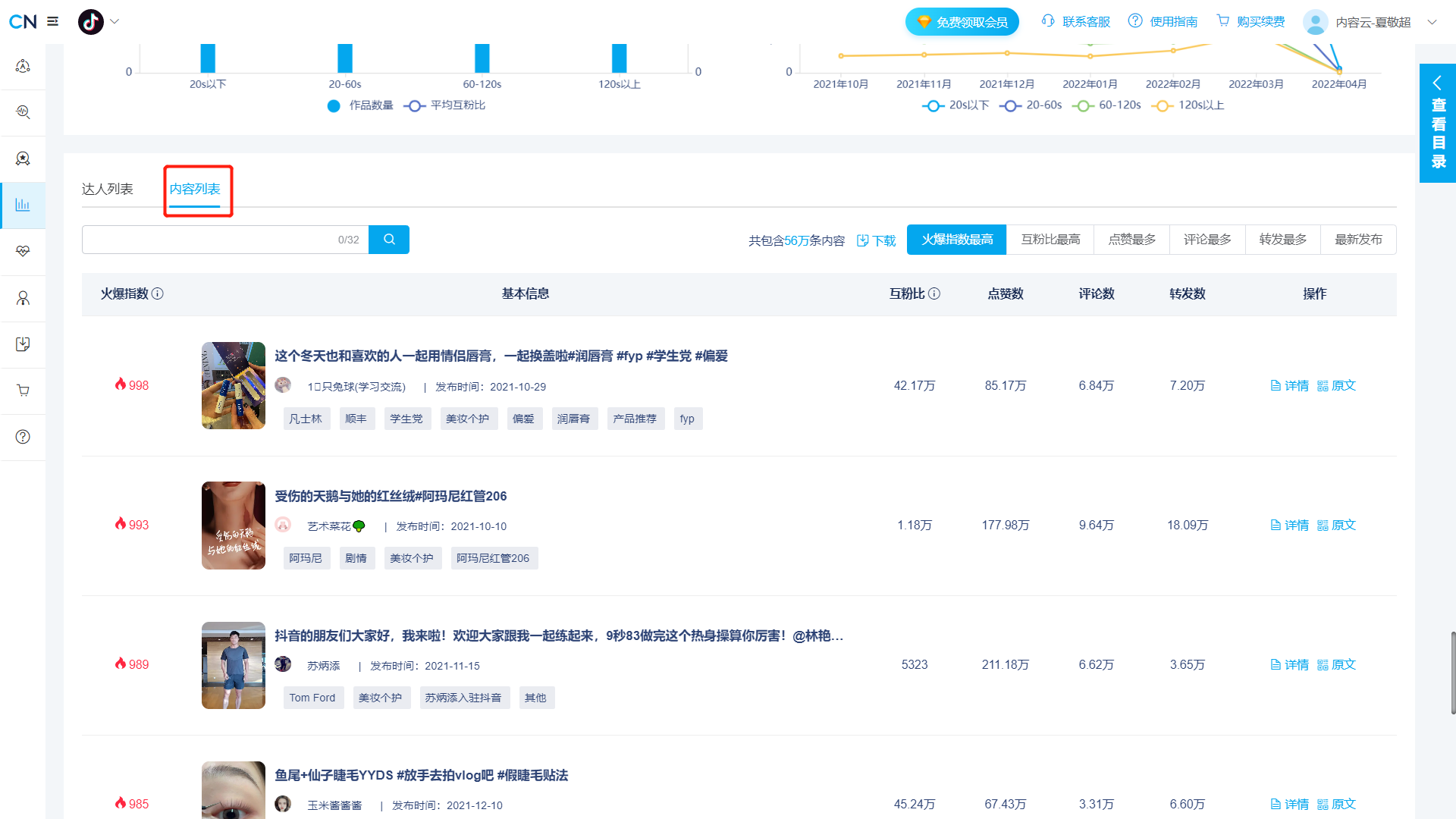Open 联系客服 customer service link
This screenshot has width=1456, height=819.
click(x=1076, y=22)
